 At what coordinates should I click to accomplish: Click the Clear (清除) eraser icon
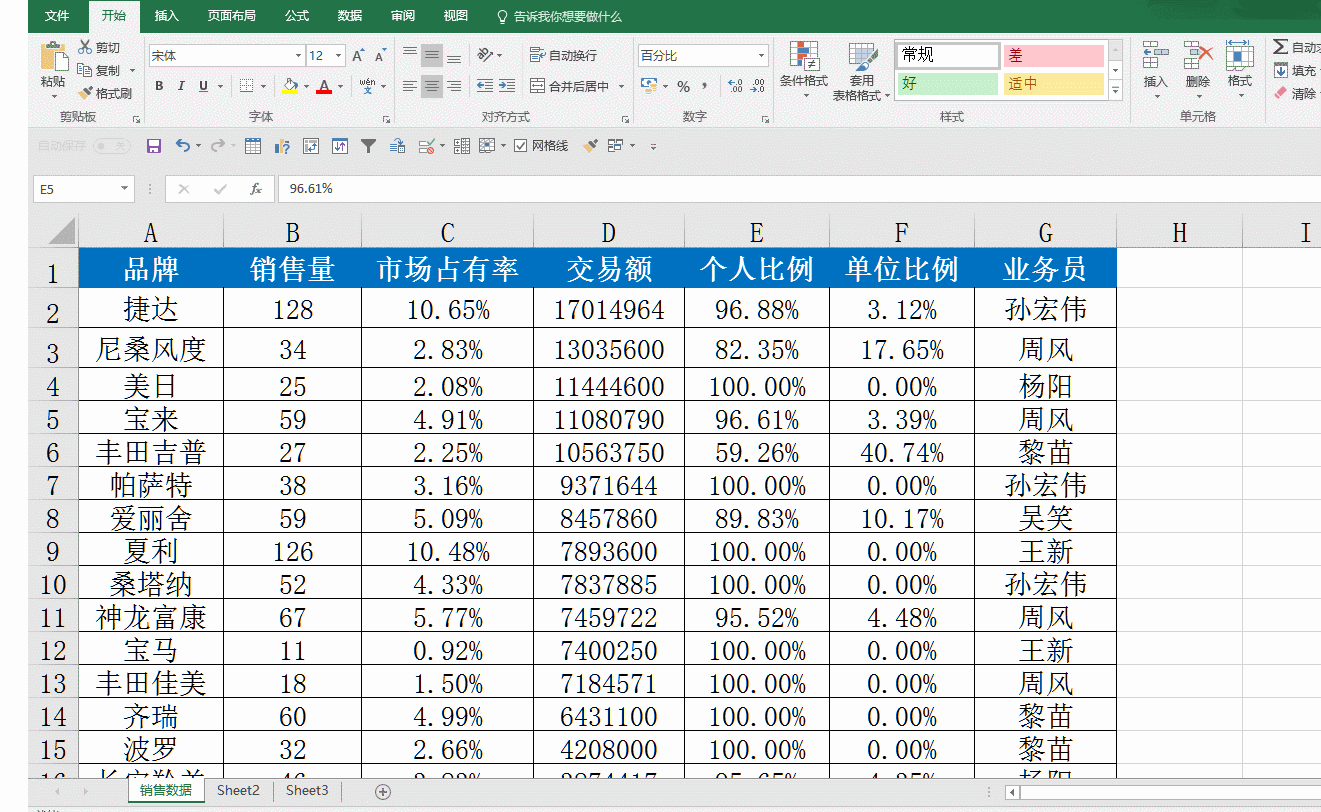[x=1281, y=93]
